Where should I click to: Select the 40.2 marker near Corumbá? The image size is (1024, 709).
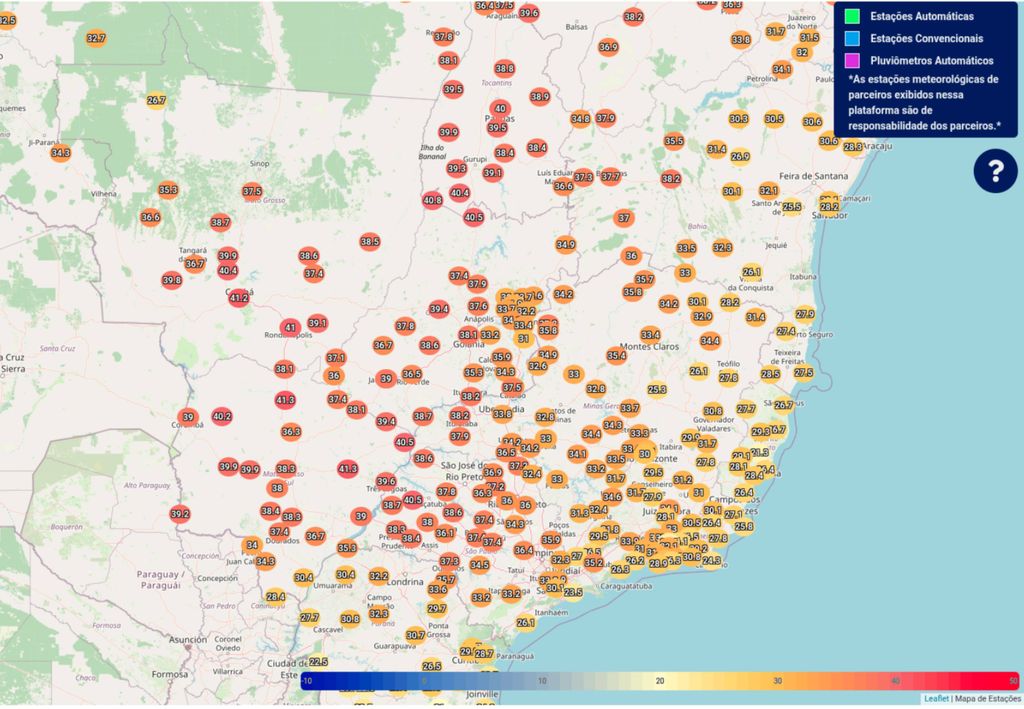coord(222,417)
